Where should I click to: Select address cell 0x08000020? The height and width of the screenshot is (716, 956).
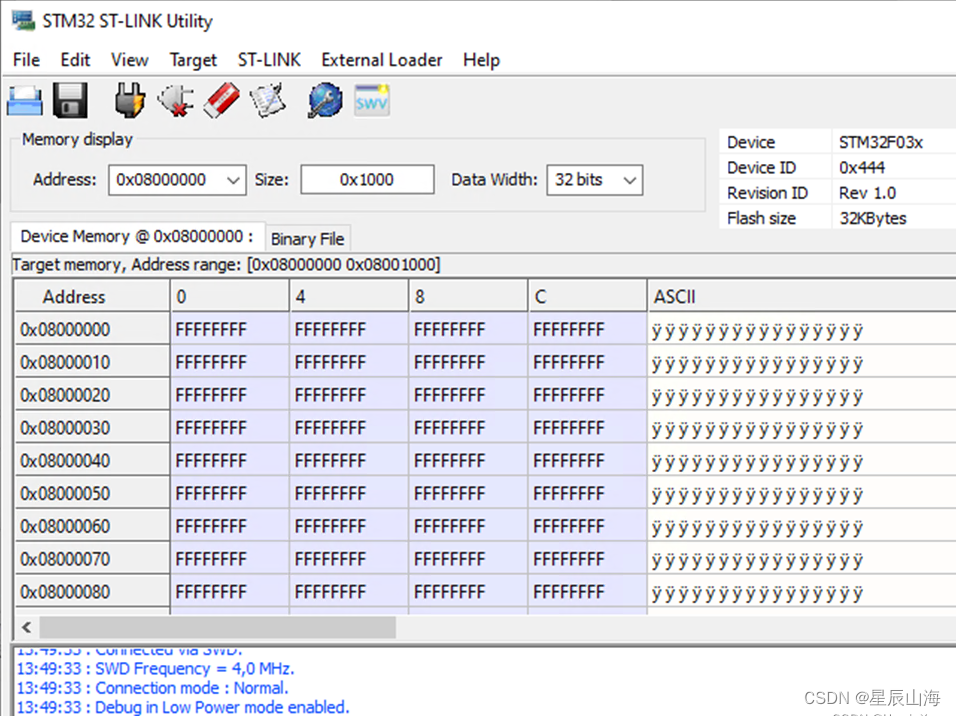(91, 395)
